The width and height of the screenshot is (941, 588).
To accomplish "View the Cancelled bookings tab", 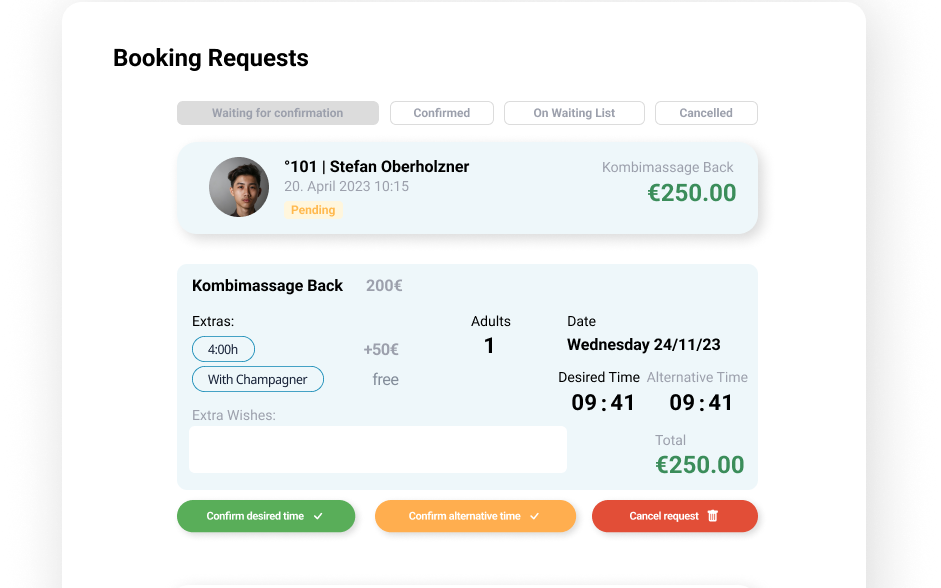I will point(706,113).
